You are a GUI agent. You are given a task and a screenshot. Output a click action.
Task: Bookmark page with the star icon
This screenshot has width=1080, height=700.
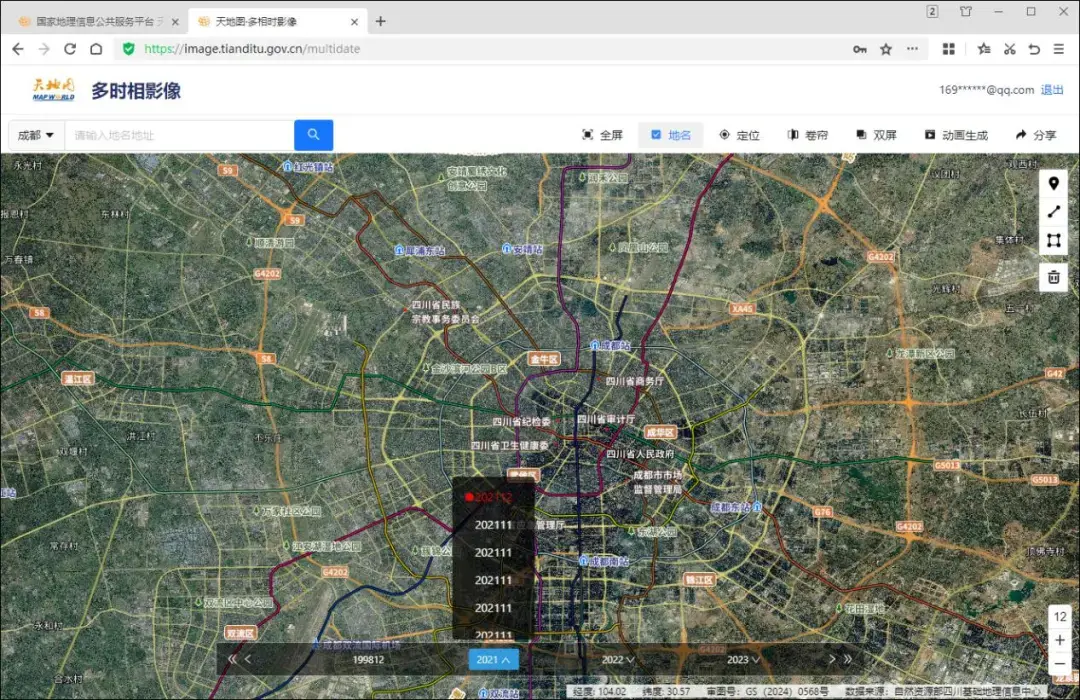point(886,49)
